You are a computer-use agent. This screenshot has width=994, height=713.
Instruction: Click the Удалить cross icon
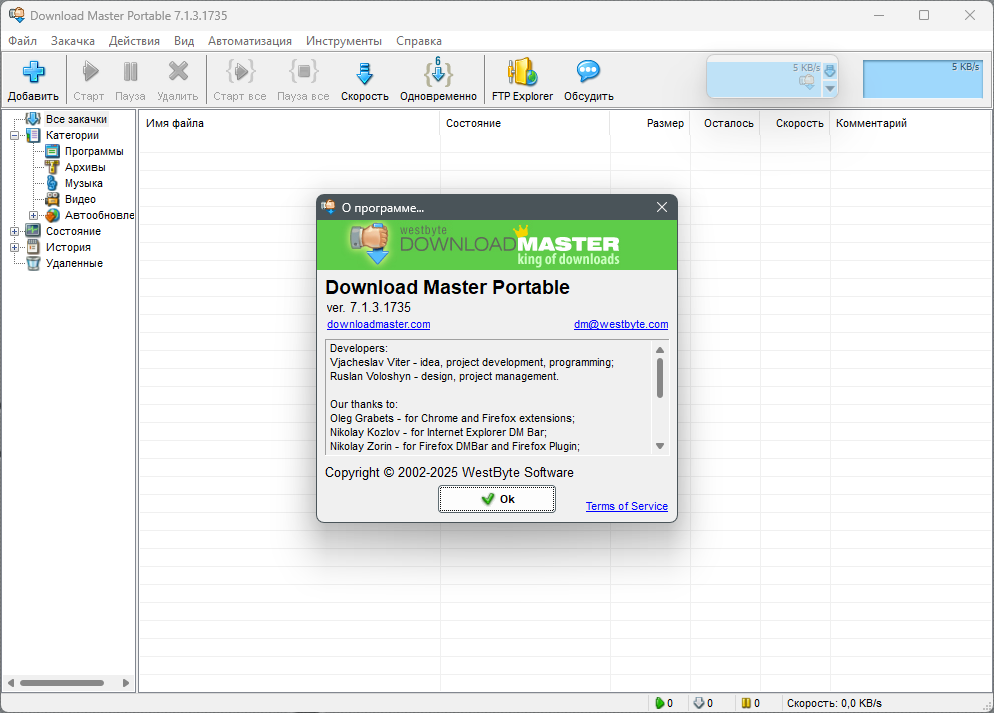tap(178, 71)
